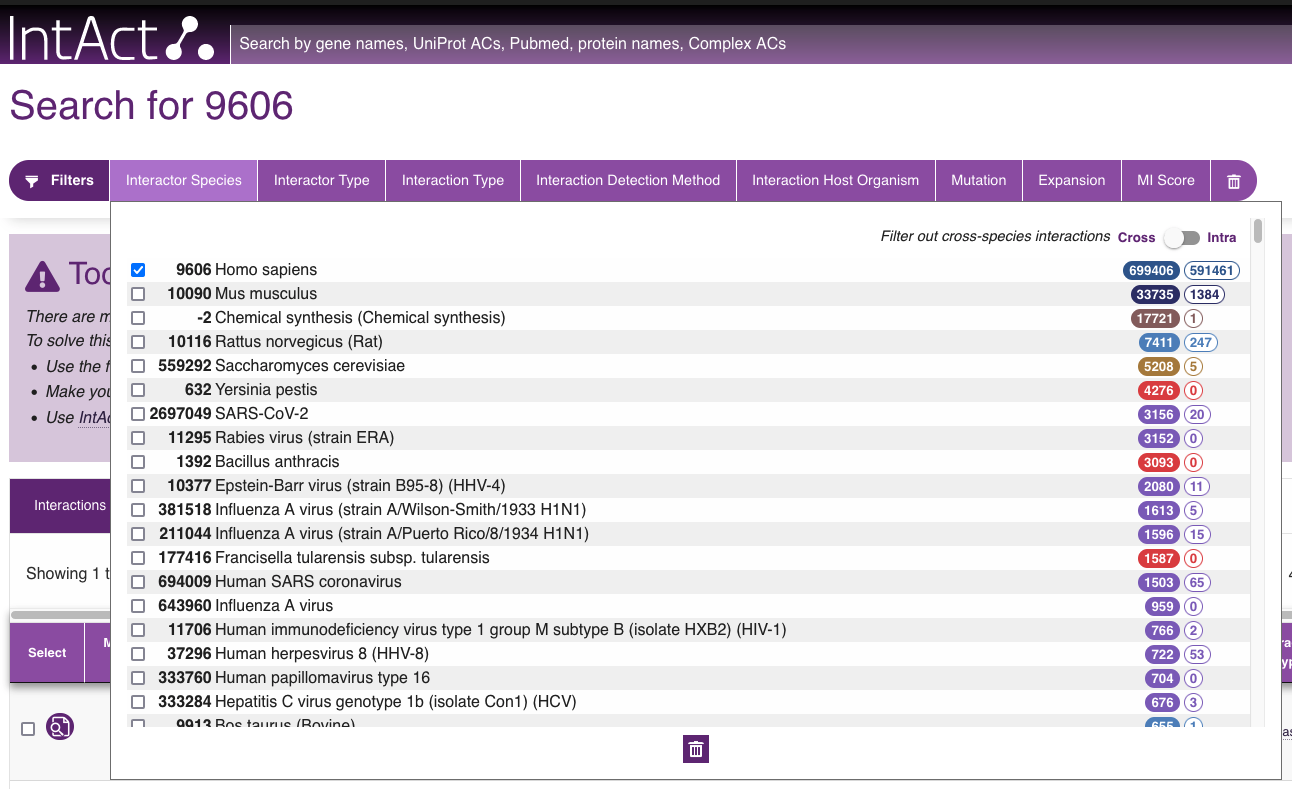
Task: Check the SARS-CoV-2 checkbox
Action: click(x=138, y=414)
